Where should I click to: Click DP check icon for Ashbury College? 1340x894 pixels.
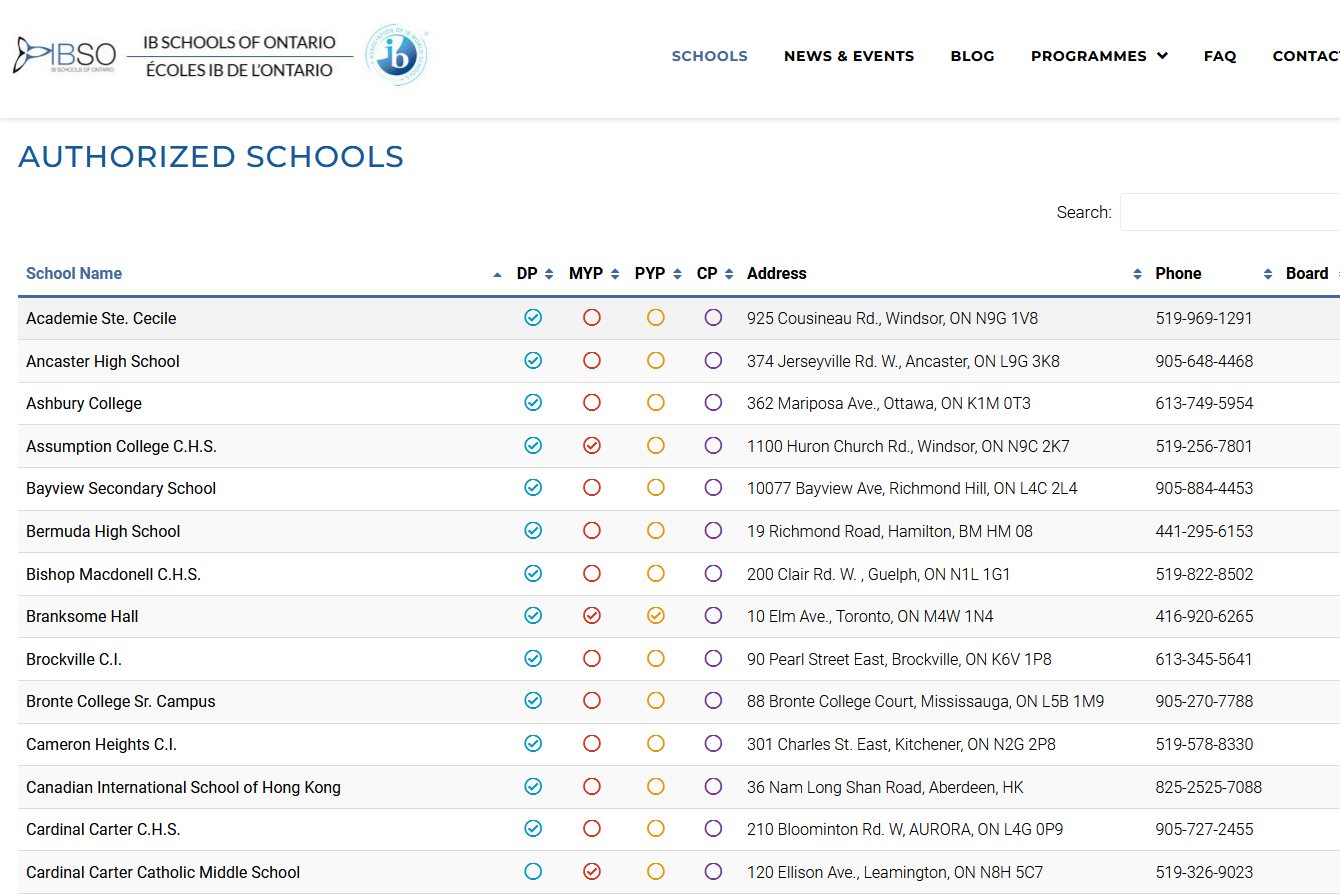[x=533, y=403]
